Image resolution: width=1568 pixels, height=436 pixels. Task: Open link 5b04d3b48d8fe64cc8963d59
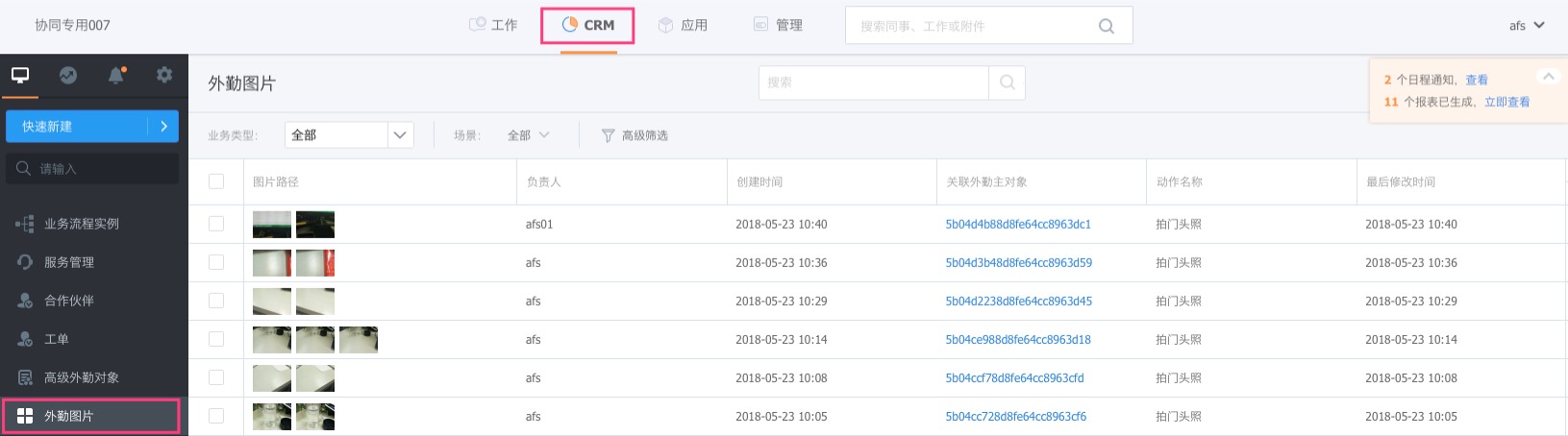(1018, 262)
